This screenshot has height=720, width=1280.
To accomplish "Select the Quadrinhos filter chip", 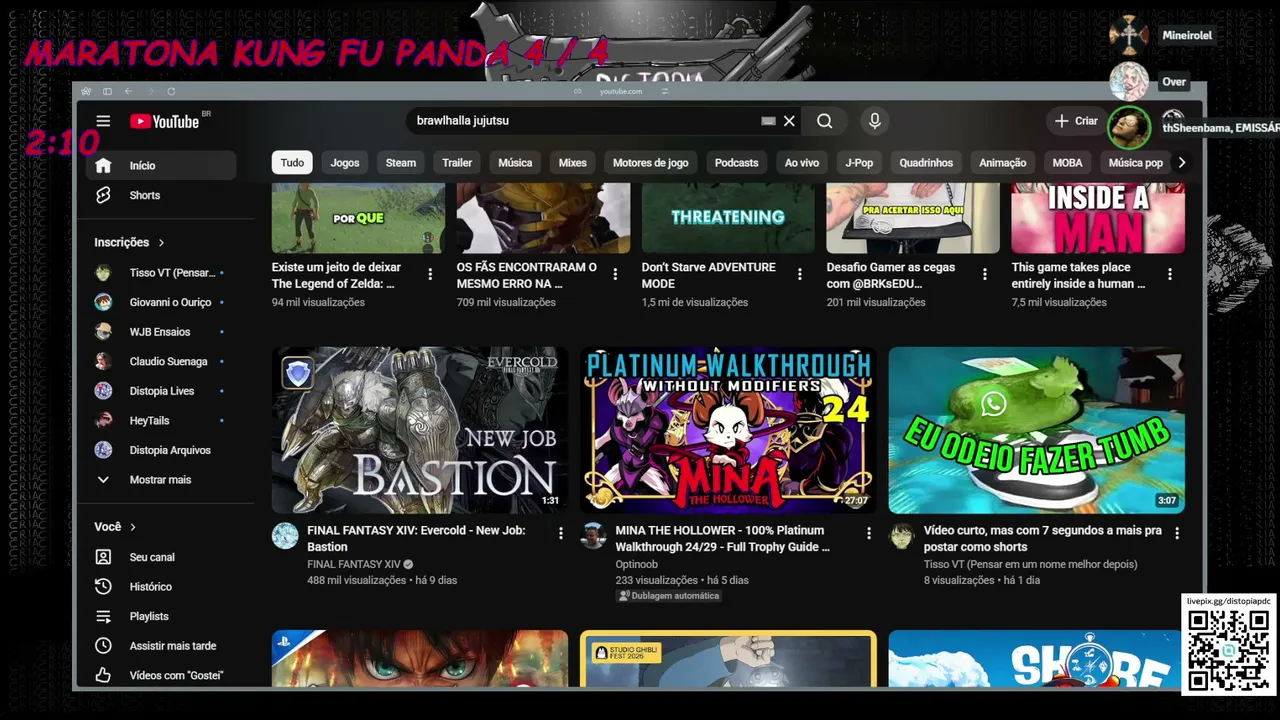I will click(x=926, y=162).
